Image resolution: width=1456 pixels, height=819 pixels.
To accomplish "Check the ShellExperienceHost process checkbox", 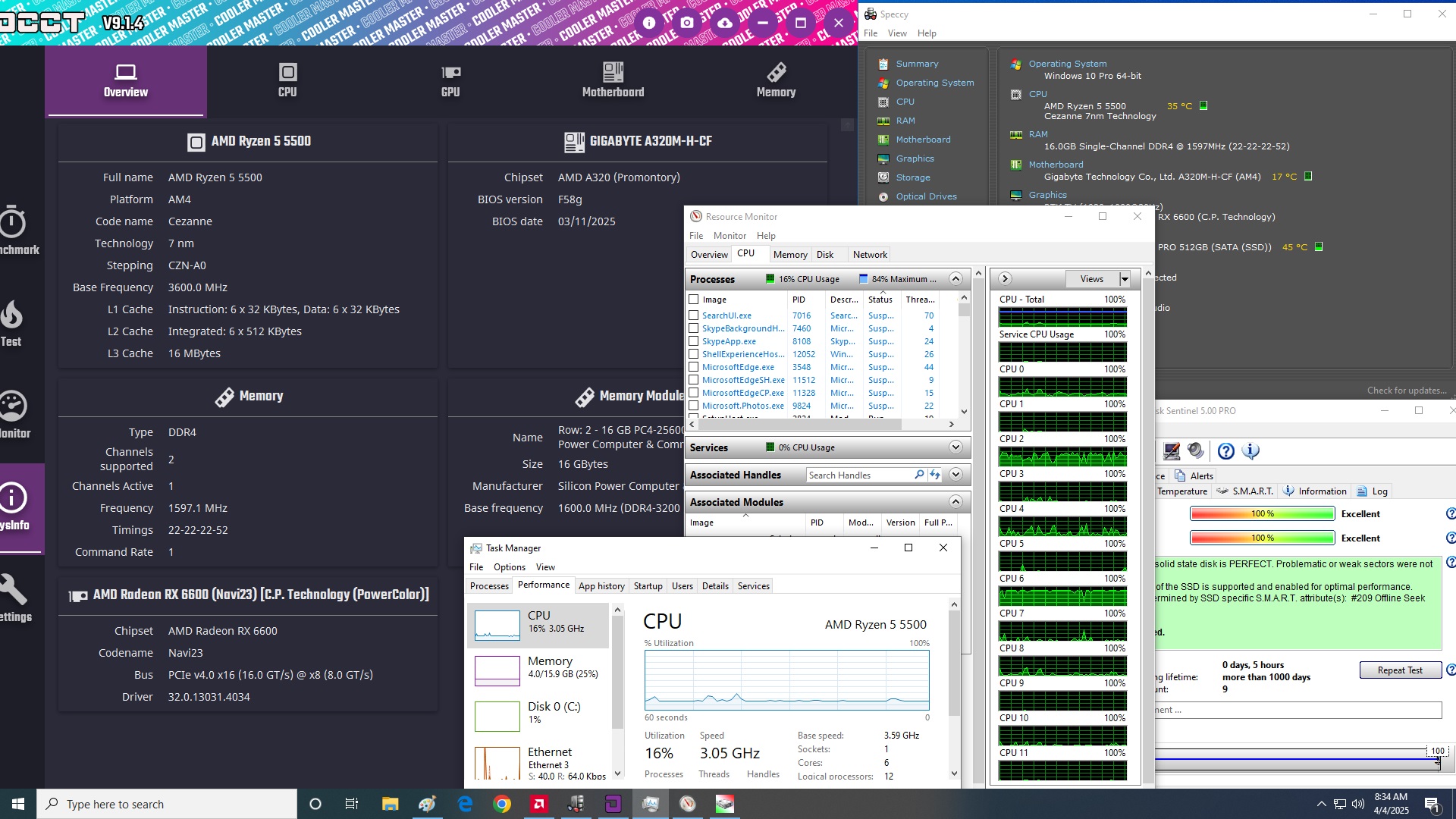I will (x=693, y=354).
